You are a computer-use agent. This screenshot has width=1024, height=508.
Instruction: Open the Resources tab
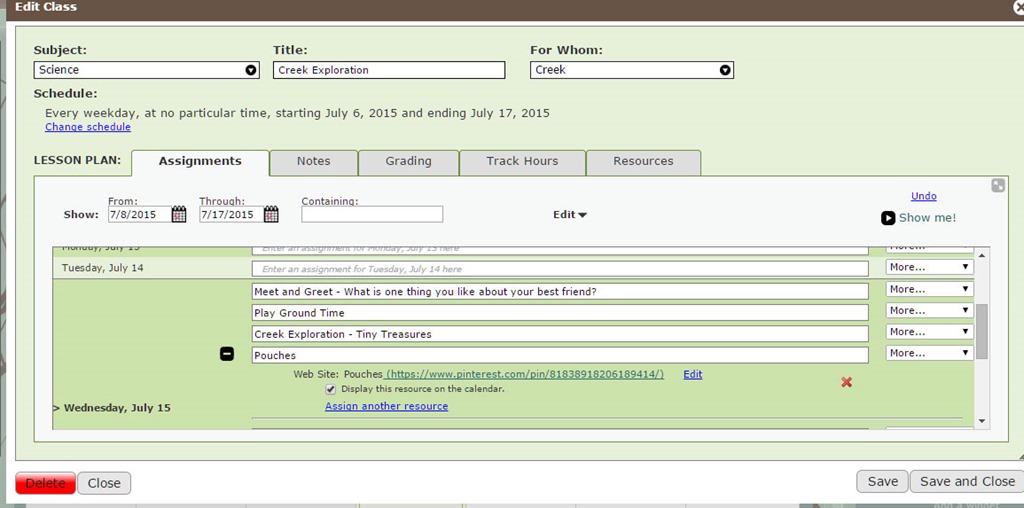pyautogui.click(x=643, y=161)
